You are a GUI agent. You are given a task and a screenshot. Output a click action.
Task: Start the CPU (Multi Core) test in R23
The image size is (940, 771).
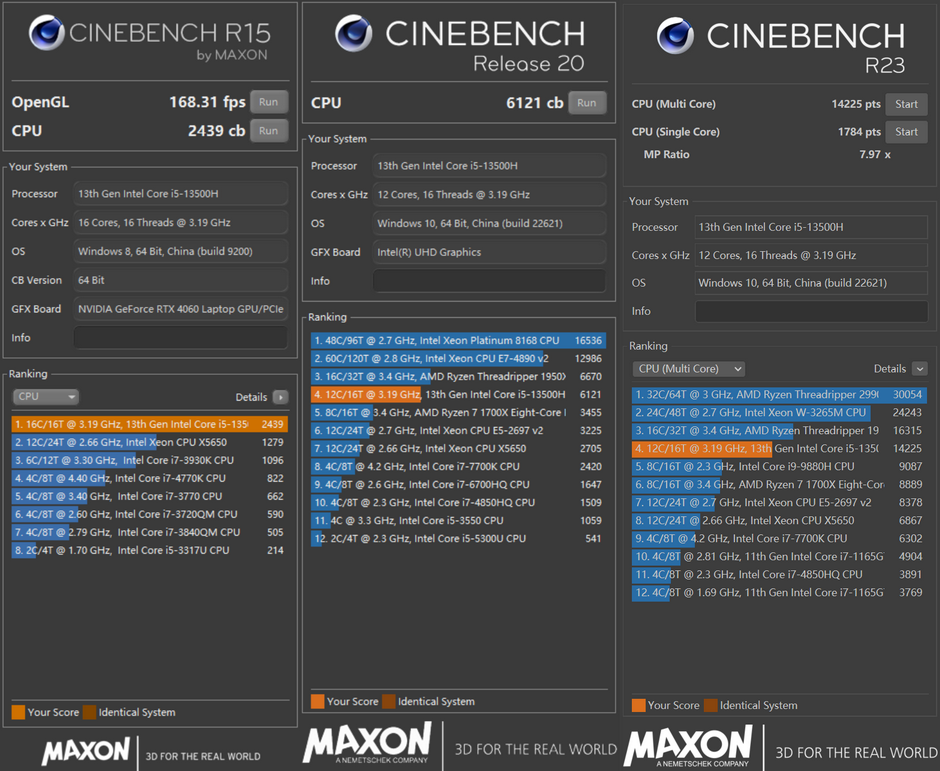pyautogui.click(x=906, y=104)
